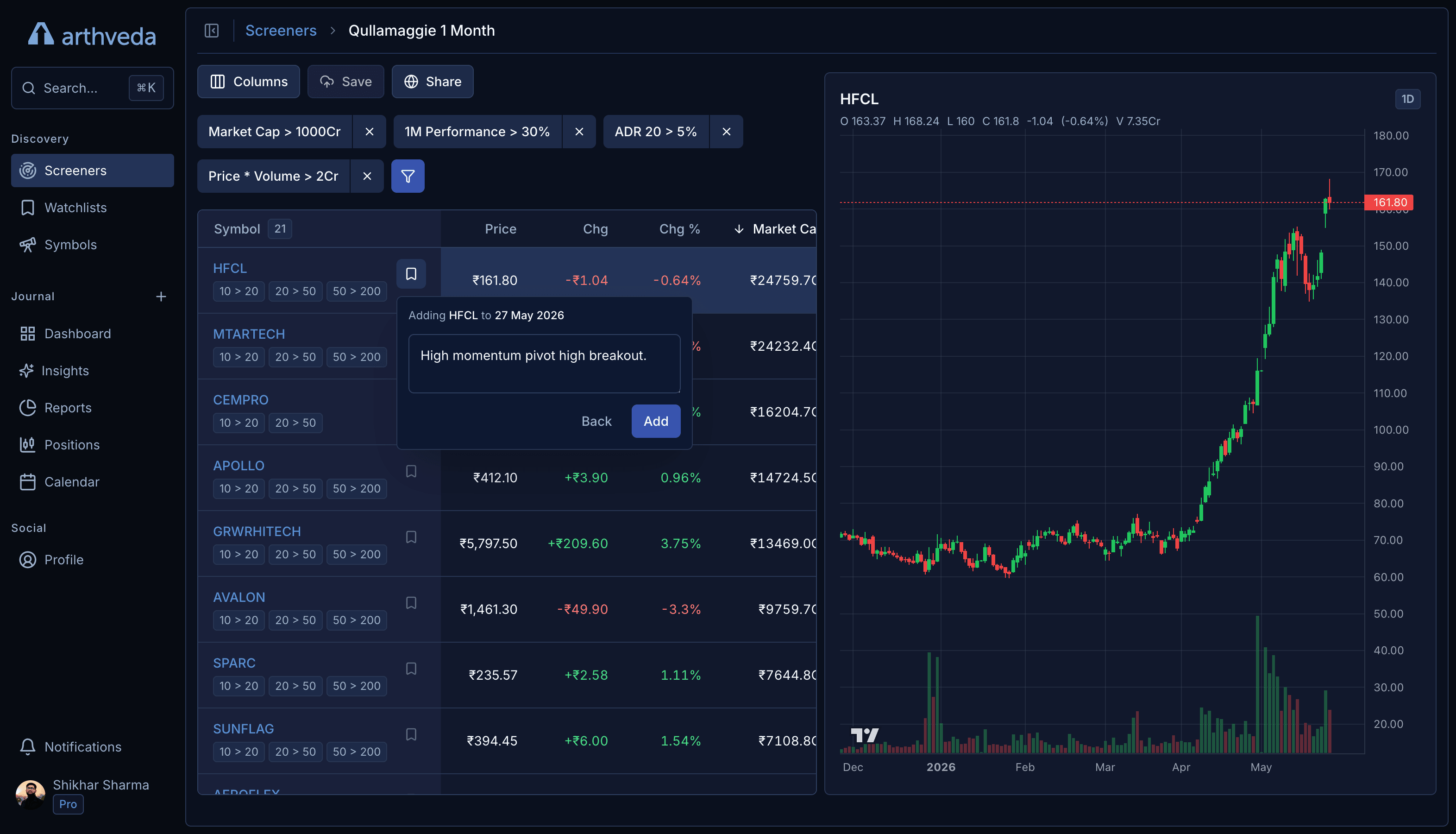Screen dimensions: 1456x834
Task: Click SPARC change percent 1.11%
Action: (680, 676)
